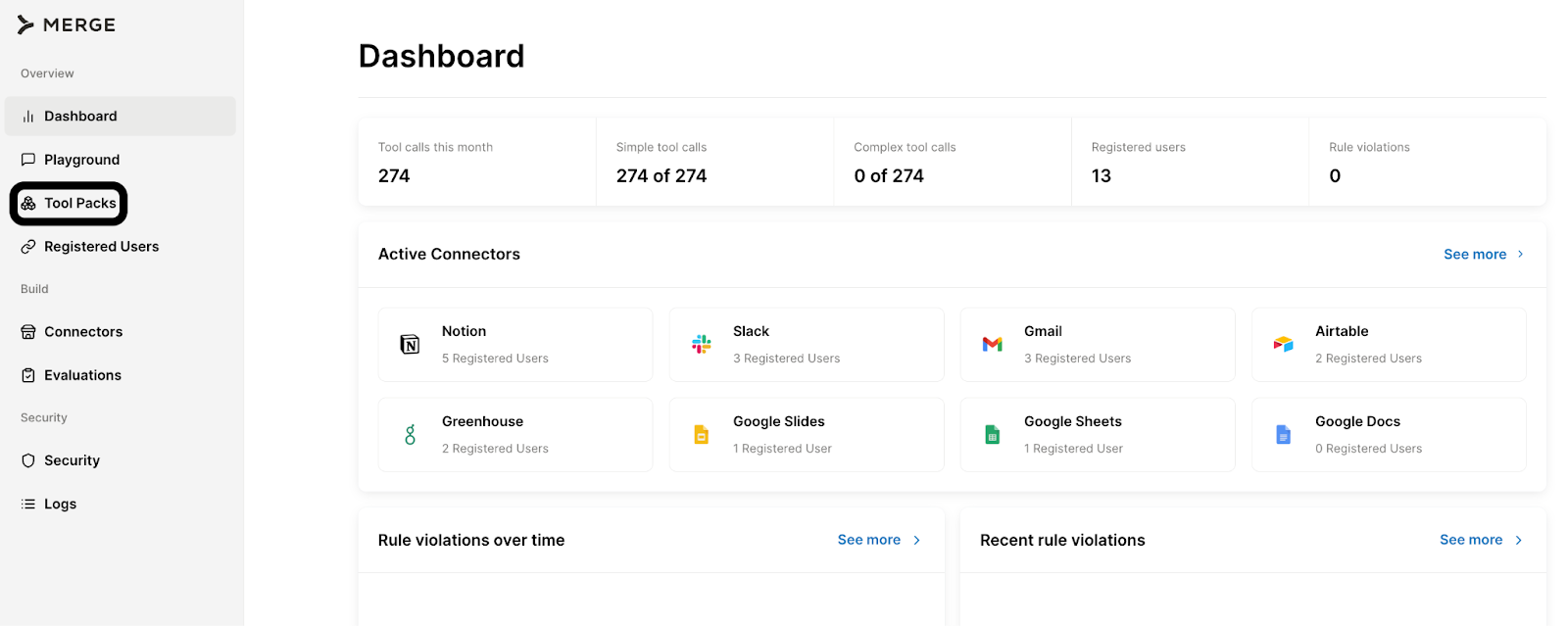Select the Airtable connector name

[x=1342, y=331]
